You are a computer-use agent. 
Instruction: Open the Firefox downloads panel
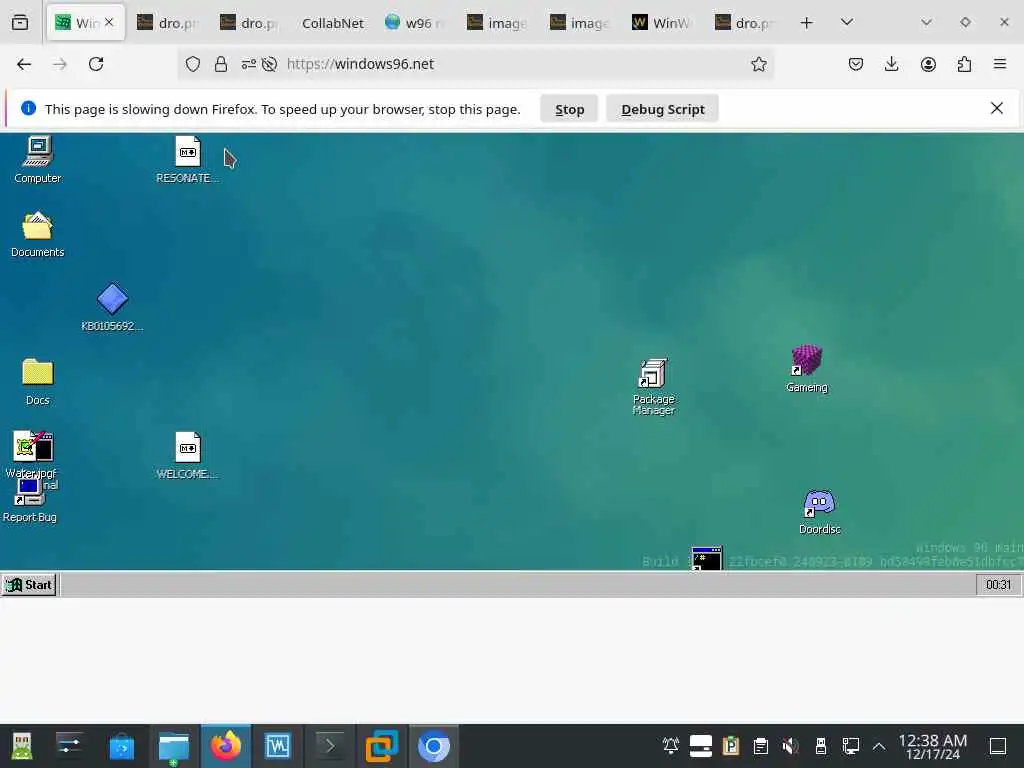[x=891, y=64]
